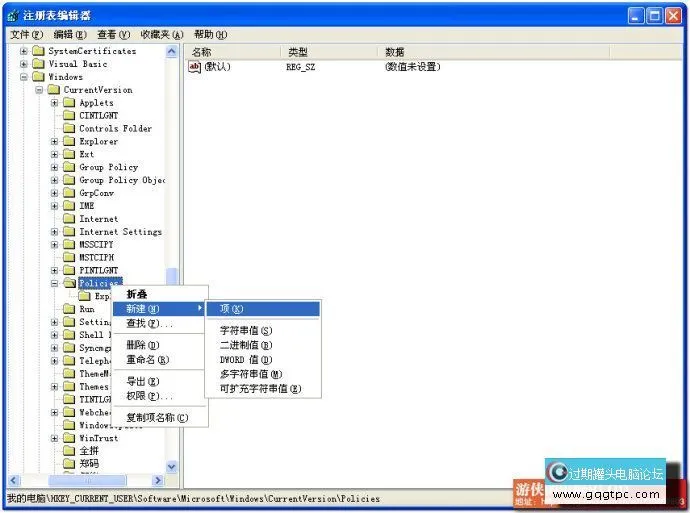
Task: Open the 查看(V) menu
Action: pos(114,34)
